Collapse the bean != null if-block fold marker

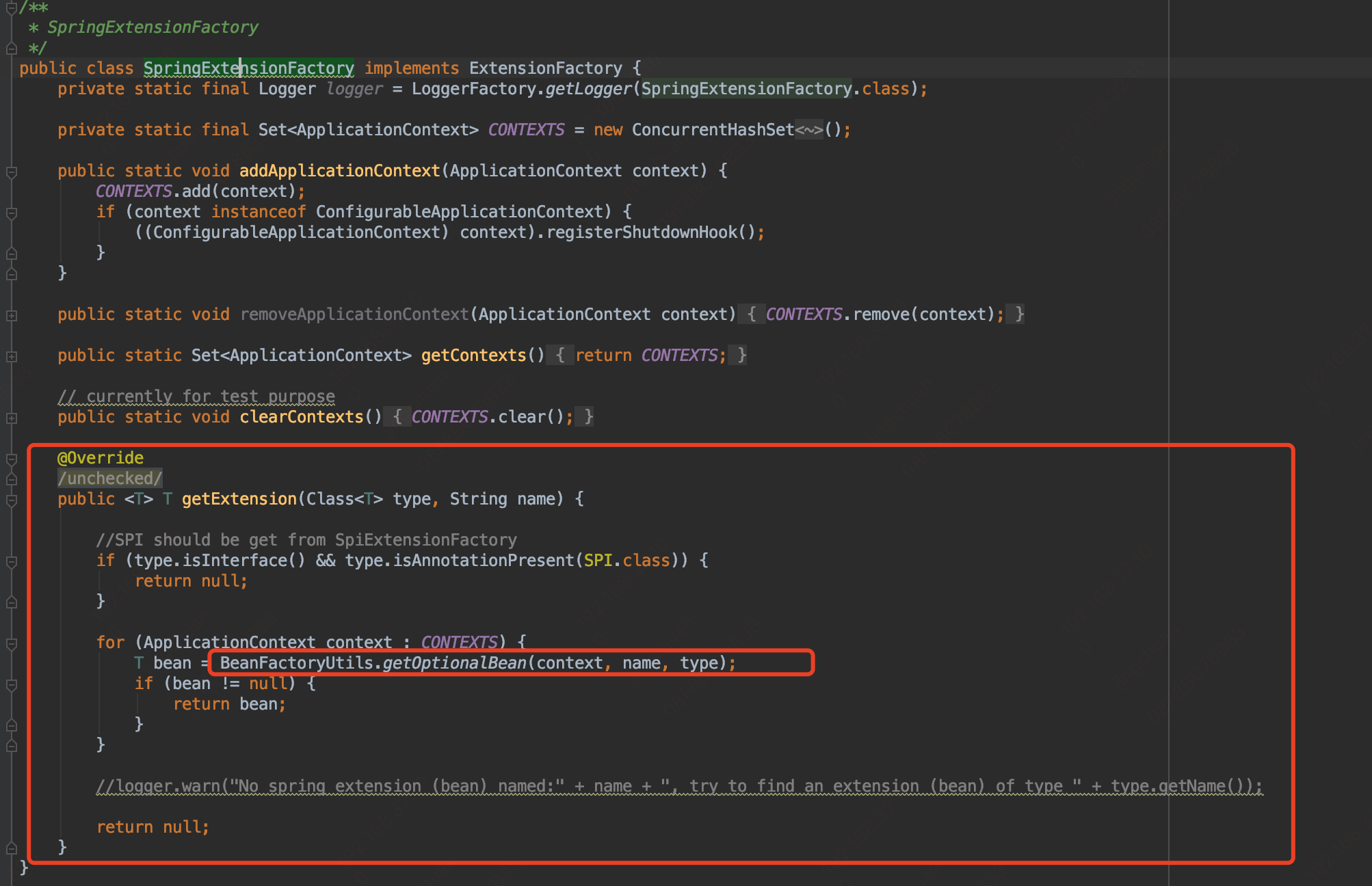click(x=11, y=684)
